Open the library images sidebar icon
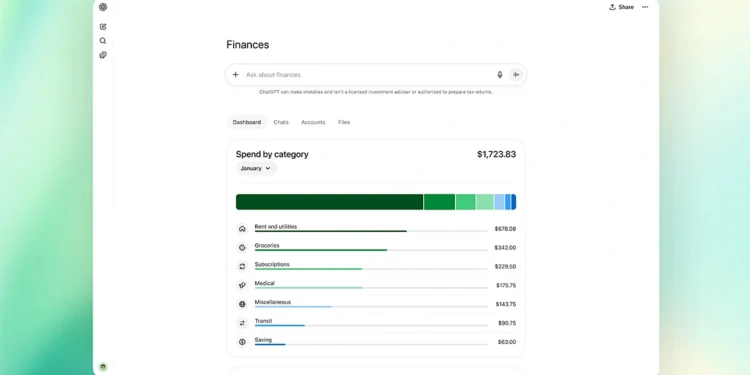 [x=103, y=55]
